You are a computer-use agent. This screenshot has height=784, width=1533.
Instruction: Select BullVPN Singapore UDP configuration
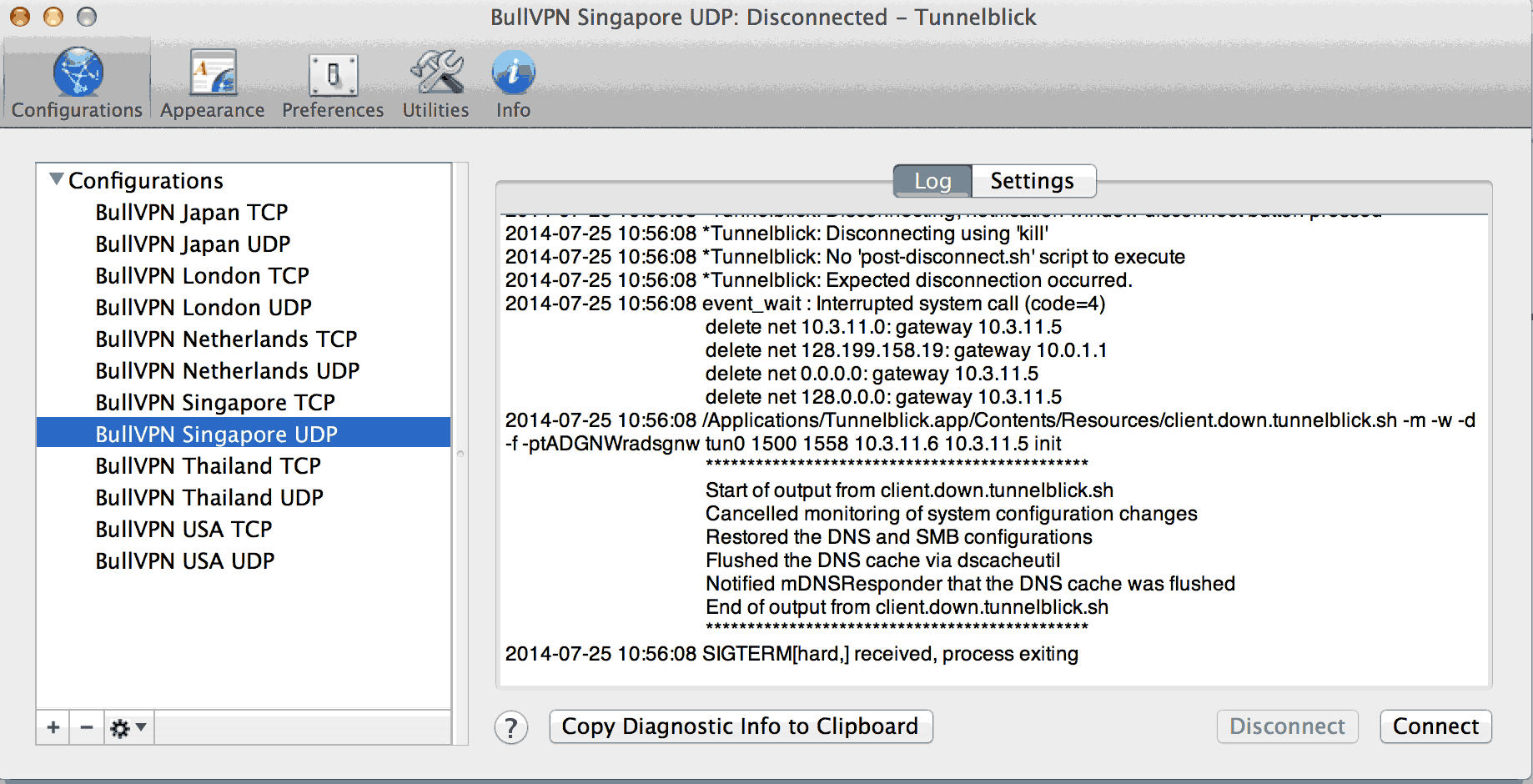(x=244, y=433)
